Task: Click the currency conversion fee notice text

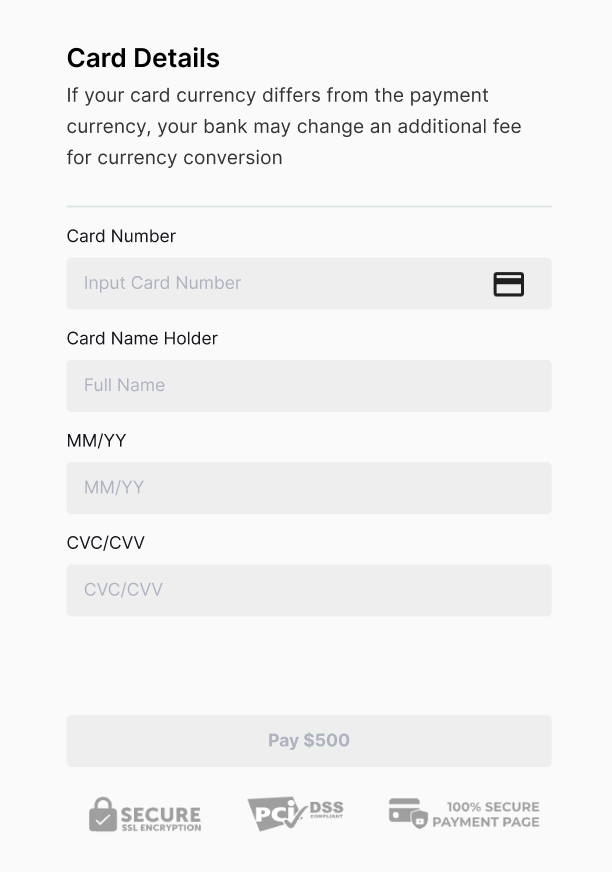Action: tap(294, 127)
